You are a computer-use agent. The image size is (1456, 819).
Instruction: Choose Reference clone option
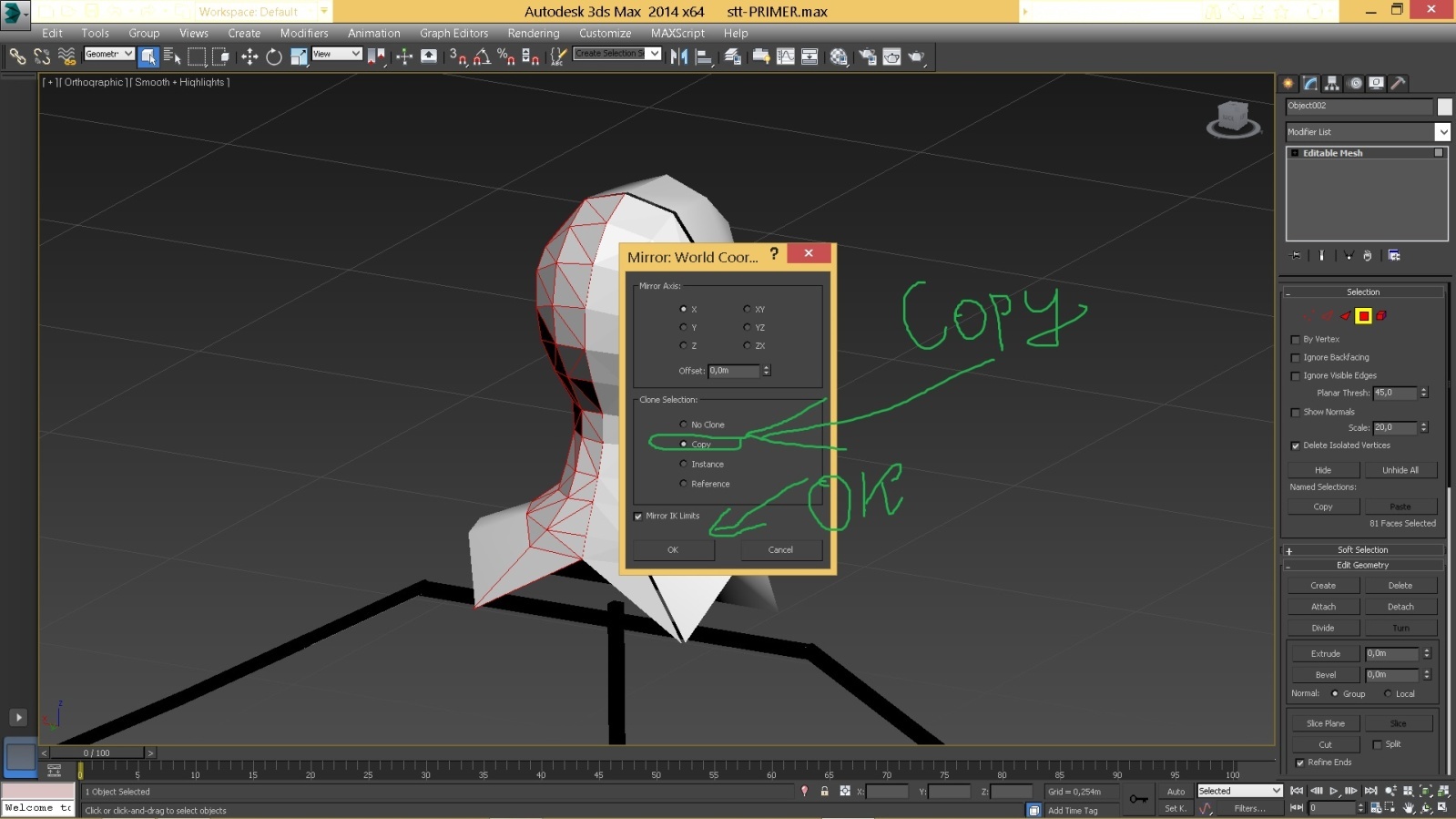coord(683,484)
